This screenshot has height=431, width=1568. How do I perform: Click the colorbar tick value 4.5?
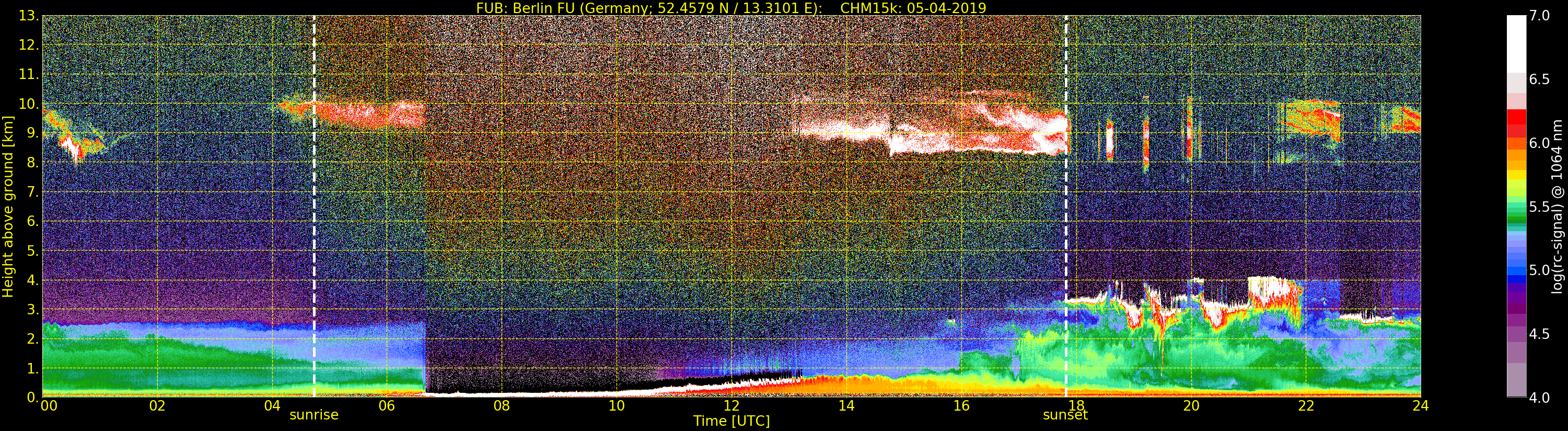1539,334
